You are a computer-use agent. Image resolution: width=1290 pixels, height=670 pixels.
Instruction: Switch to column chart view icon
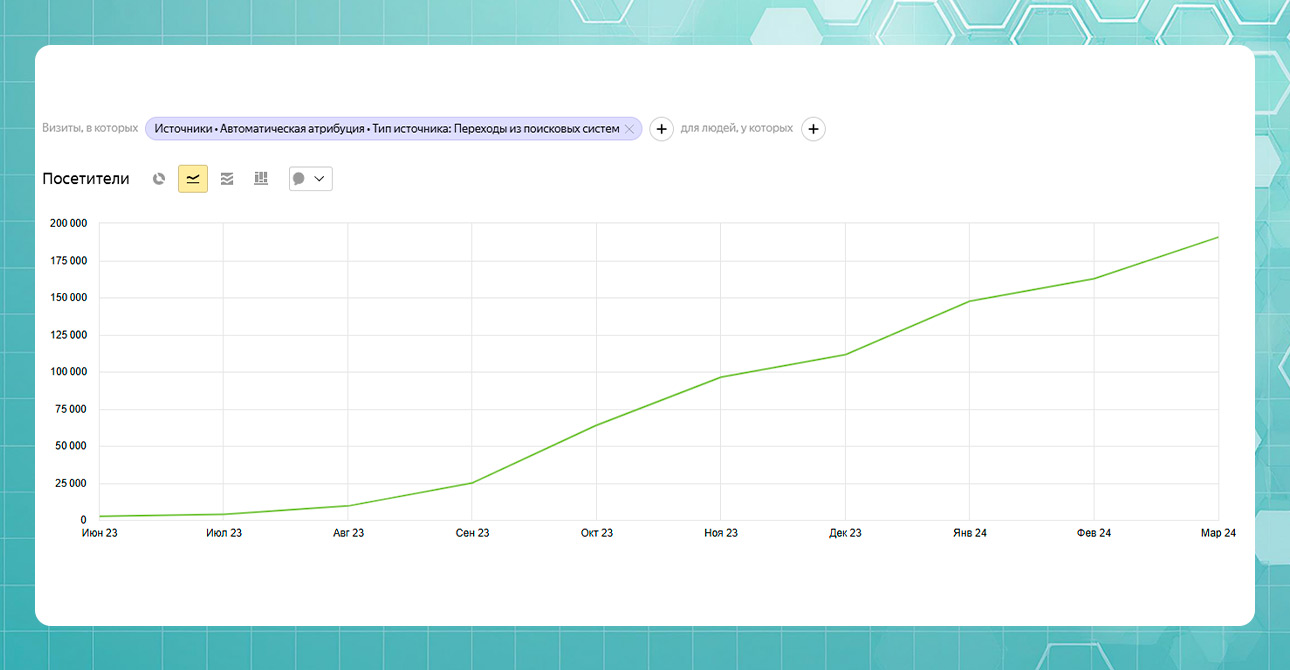tap(261, 179)
